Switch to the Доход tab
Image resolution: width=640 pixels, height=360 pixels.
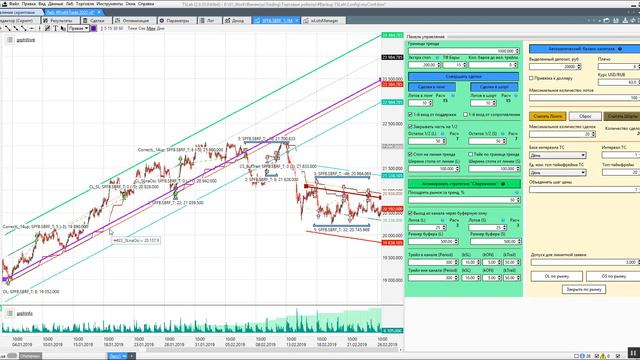[236, 20]
